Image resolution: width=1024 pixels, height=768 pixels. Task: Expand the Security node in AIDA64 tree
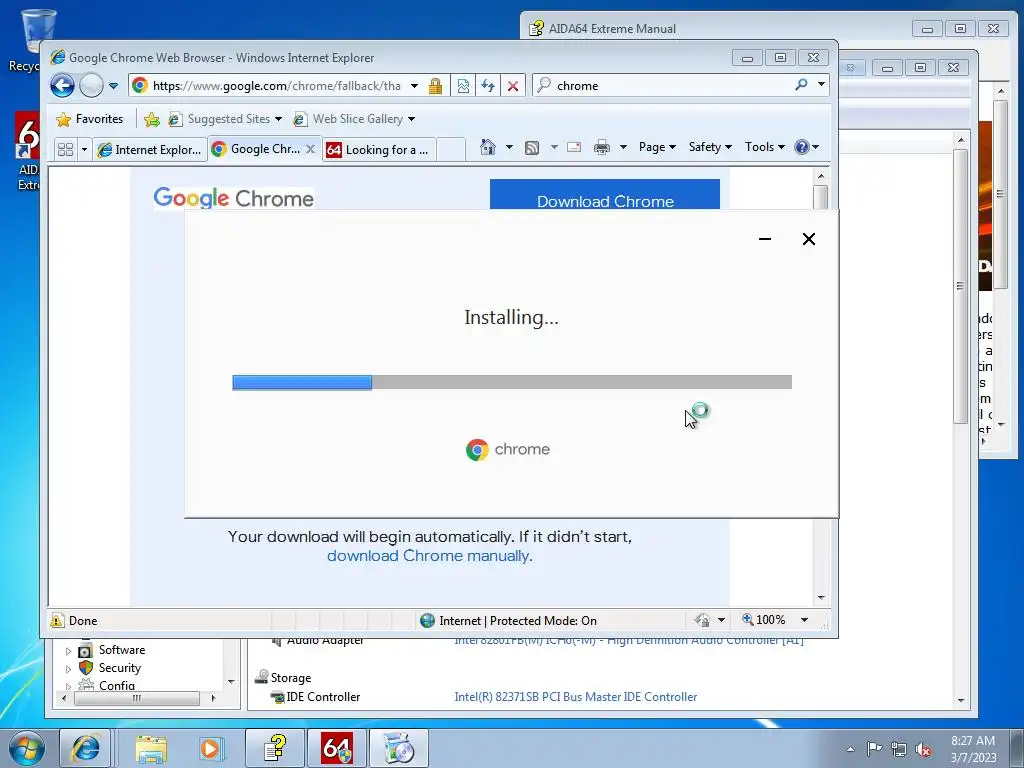tap(68, 669)
